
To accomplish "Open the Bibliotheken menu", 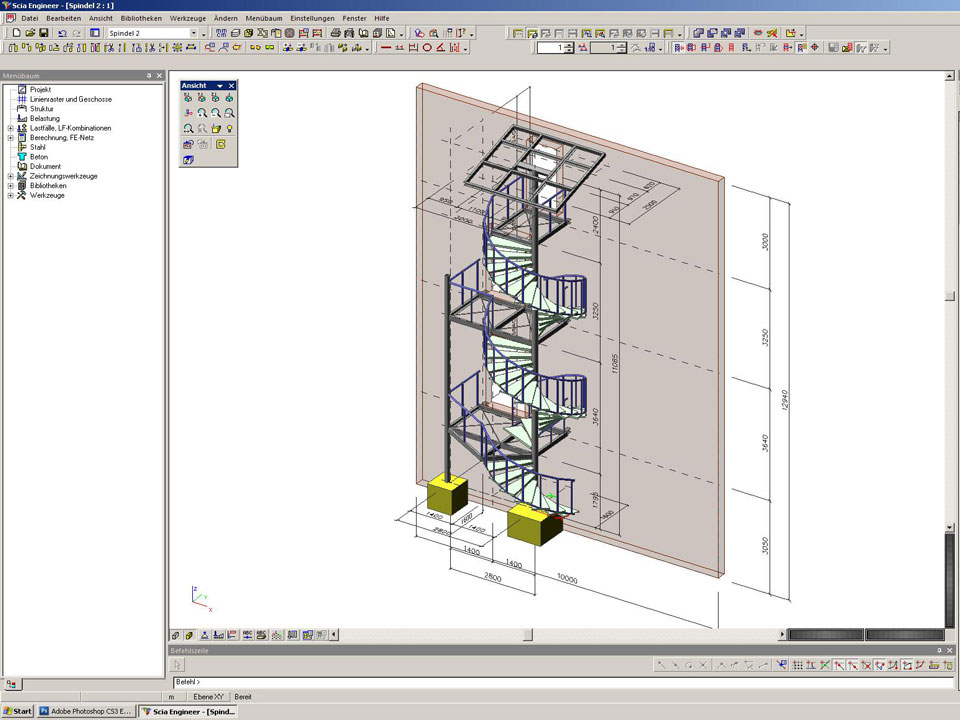I will pyautogui.click(x=141, y=18).
